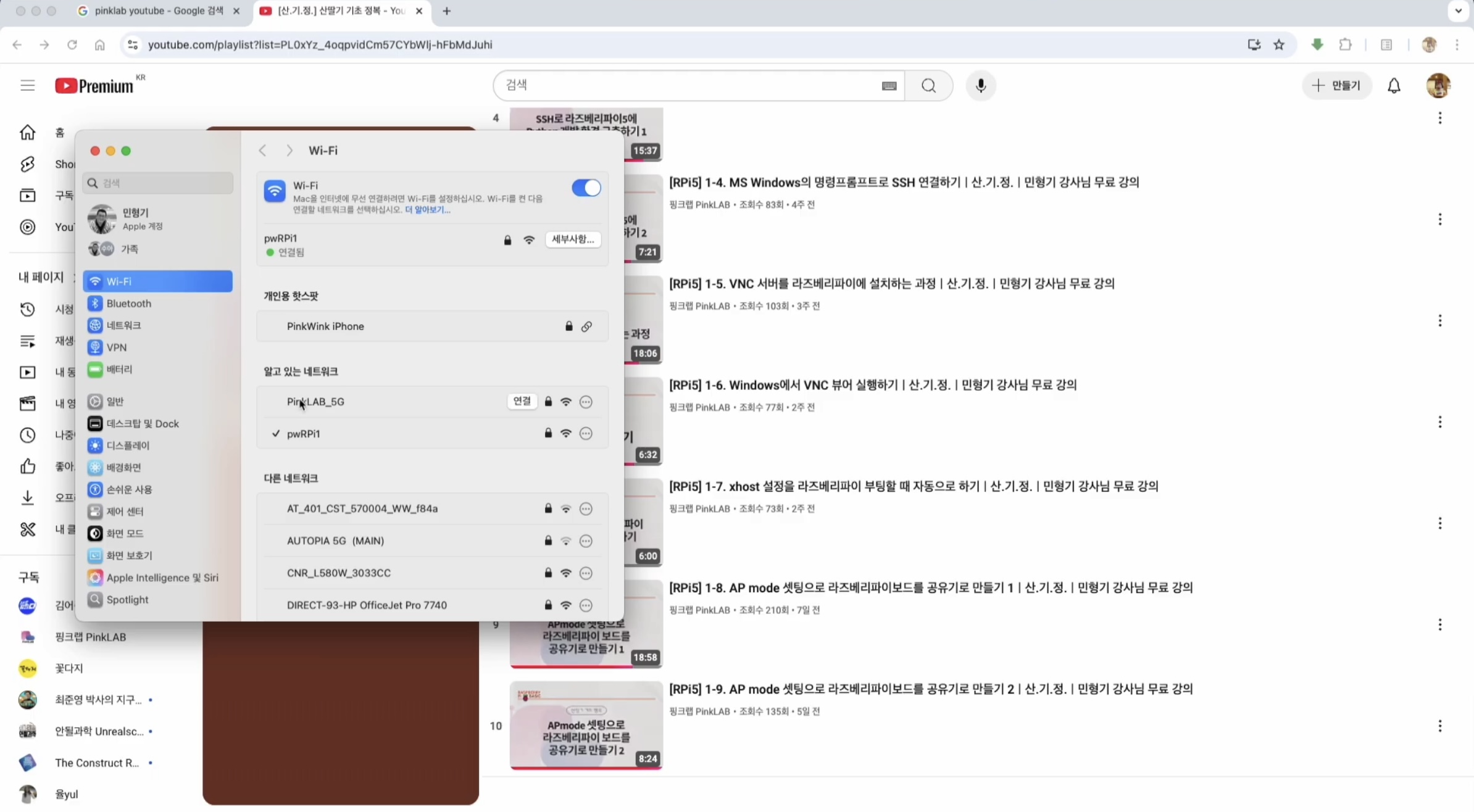Expand the Chrome tab search chevron
This screenshot has width=1474, height=812.
[x=1458, y=10]
